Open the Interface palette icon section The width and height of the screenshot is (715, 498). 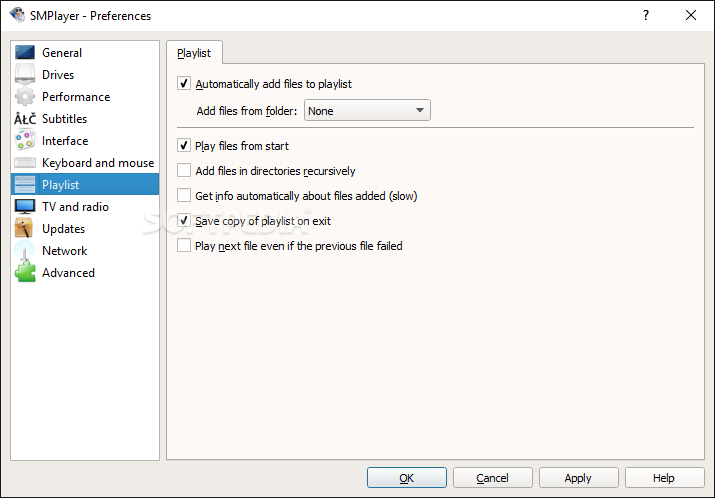(25, 141)
